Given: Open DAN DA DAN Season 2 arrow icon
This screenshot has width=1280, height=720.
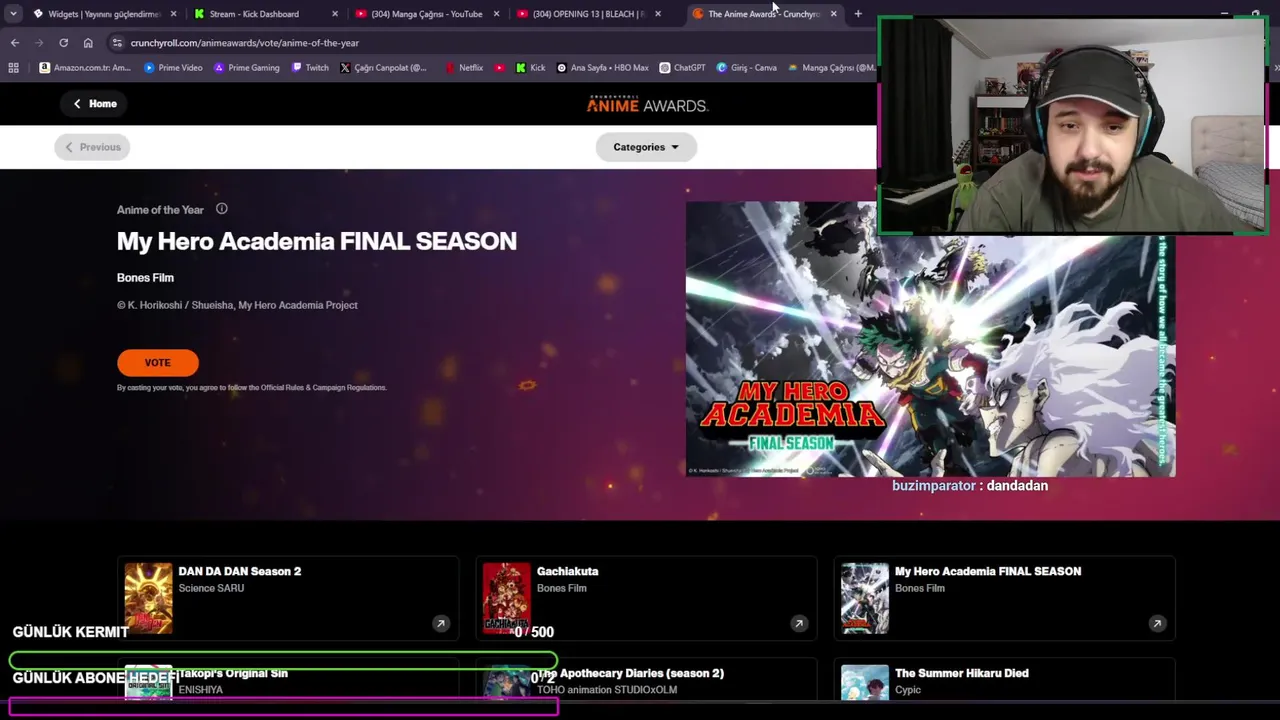Looking at the screenshot, I should click(x=440, y=623).
